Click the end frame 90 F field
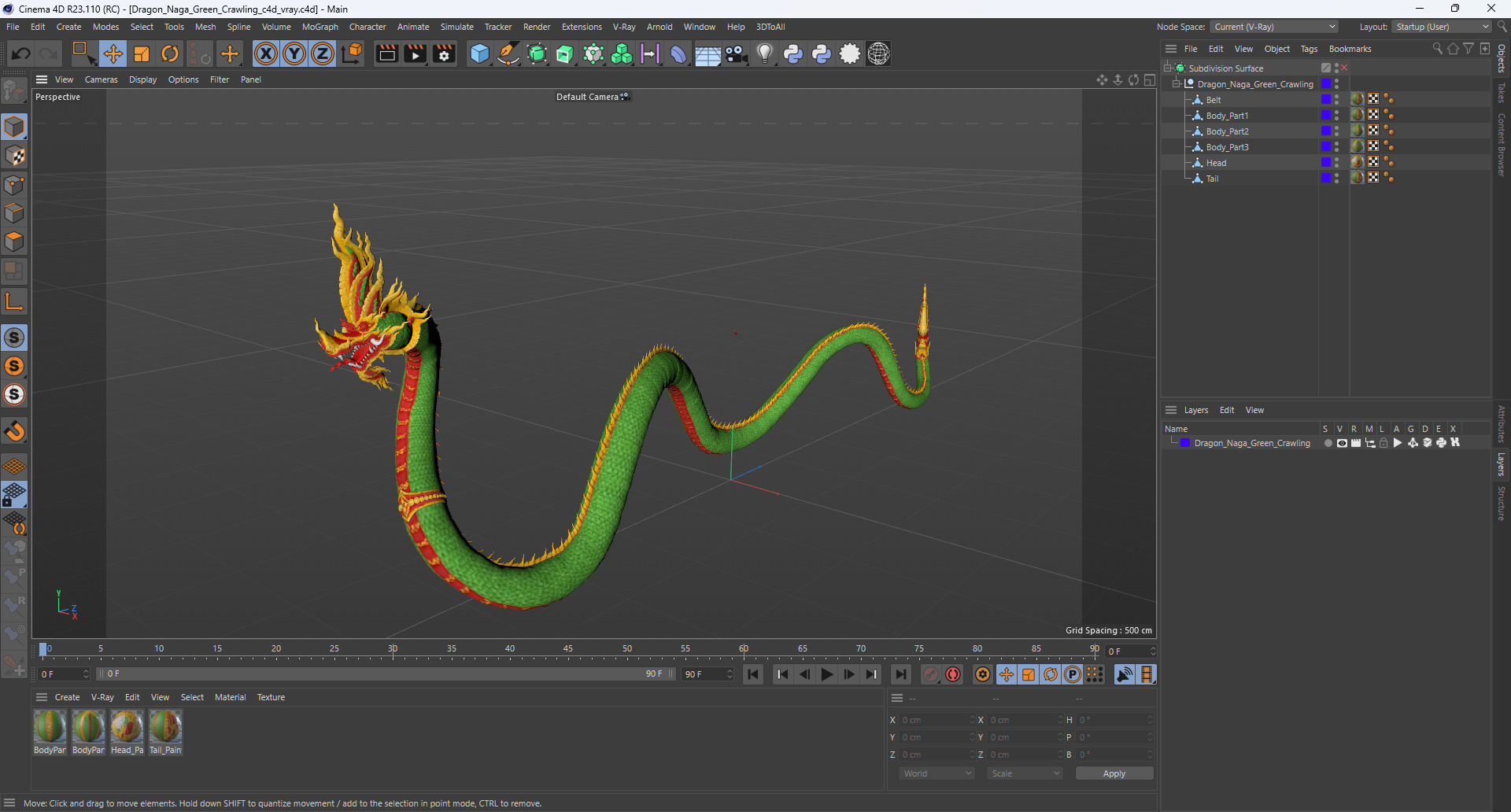The height and width of the screenshot is (812, 1511). point(707,674)
